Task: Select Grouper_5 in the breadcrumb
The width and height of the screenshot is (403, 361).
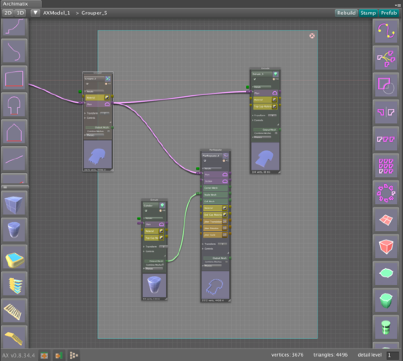Action: pyautogui.click(x=94, y=13)
